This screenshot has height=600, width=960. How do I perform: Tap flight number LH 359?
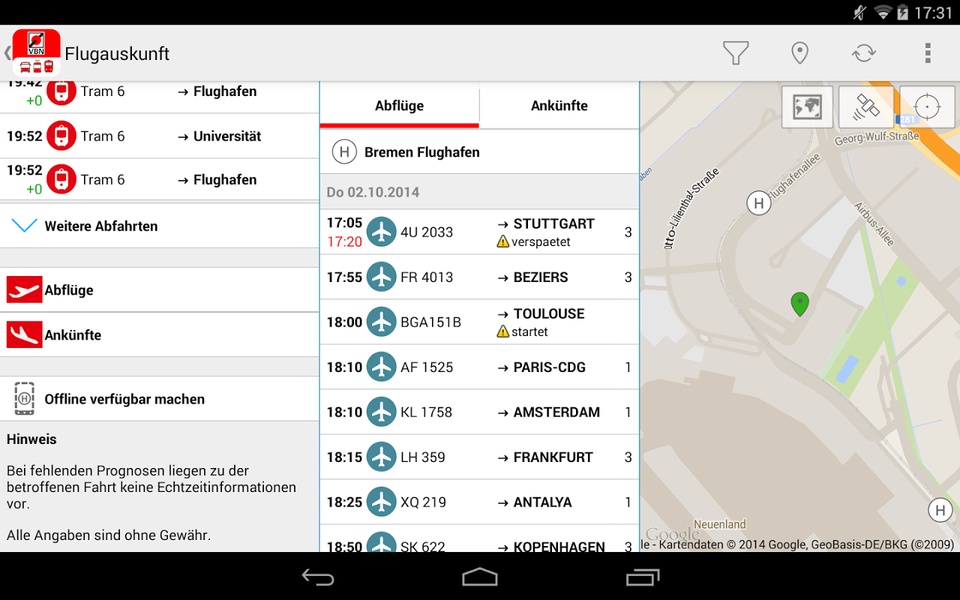[x=422, y=457]
